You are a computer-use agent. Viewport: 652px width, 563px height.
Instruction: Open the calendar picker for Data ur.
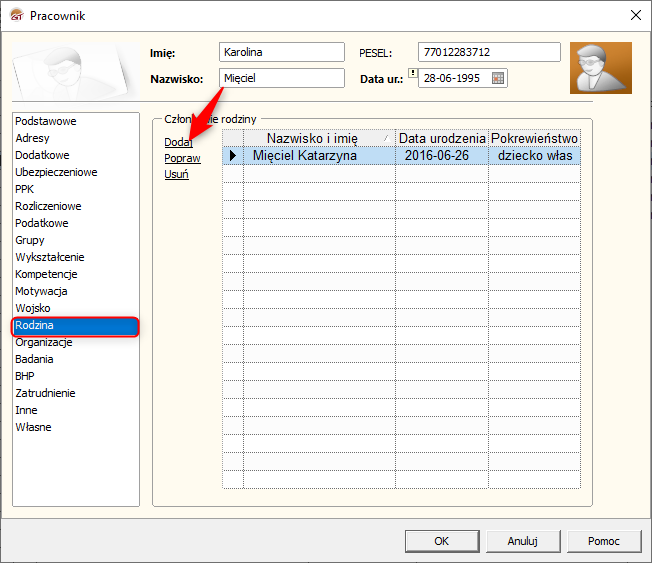(498, 78)
